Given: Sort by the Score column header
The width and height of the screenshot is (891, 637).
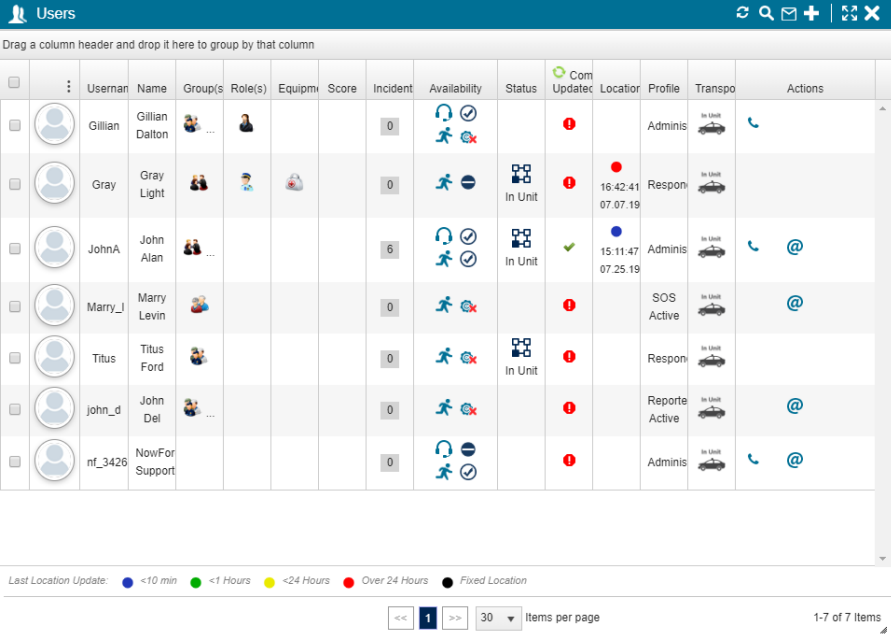Looking at the screenshot, I should pos(342,88).
